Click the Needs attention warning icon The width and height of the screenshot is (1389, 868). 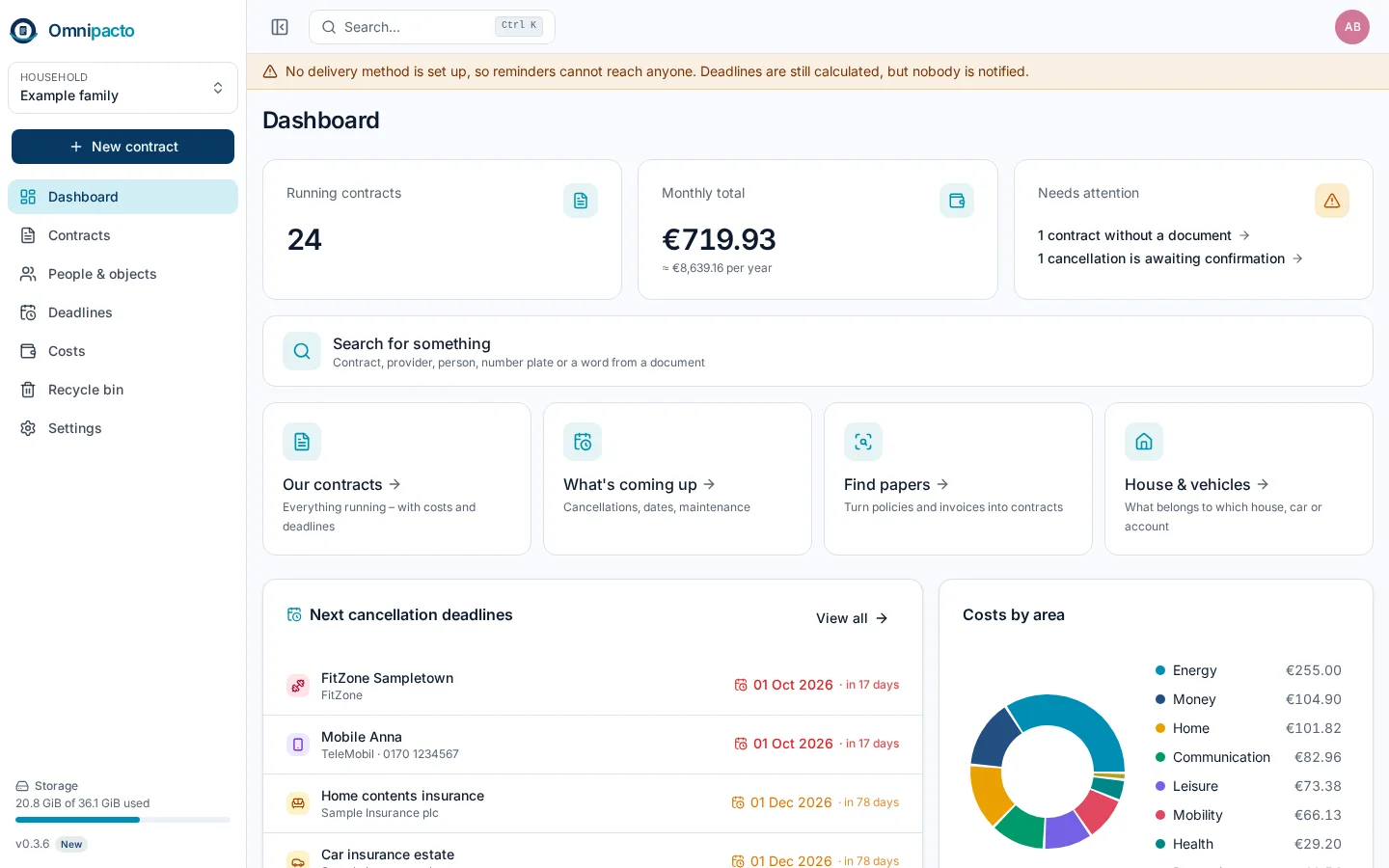point(1332,201)
